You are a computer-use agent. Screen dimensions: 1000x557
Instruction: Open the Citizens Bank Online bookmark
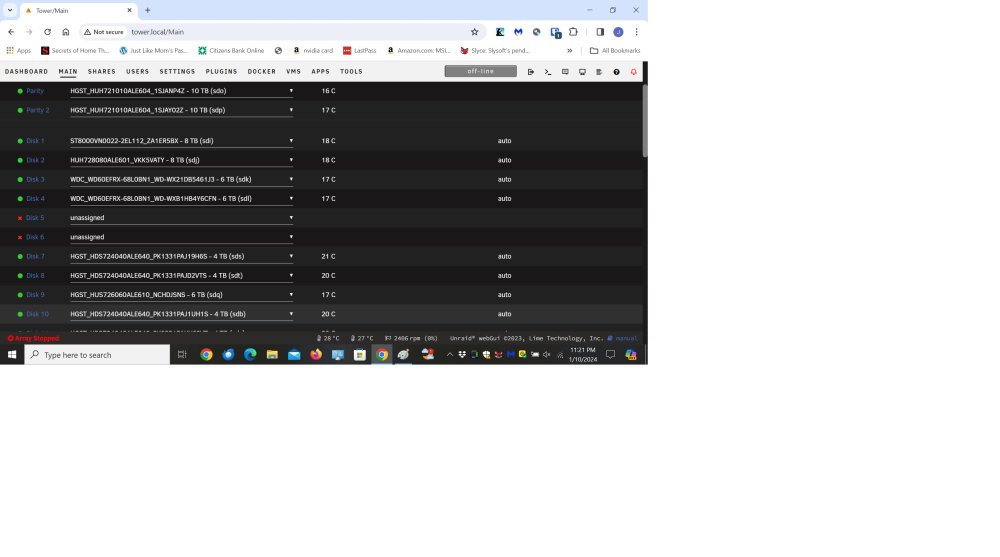pyautogui.click(x=231, y=50)
